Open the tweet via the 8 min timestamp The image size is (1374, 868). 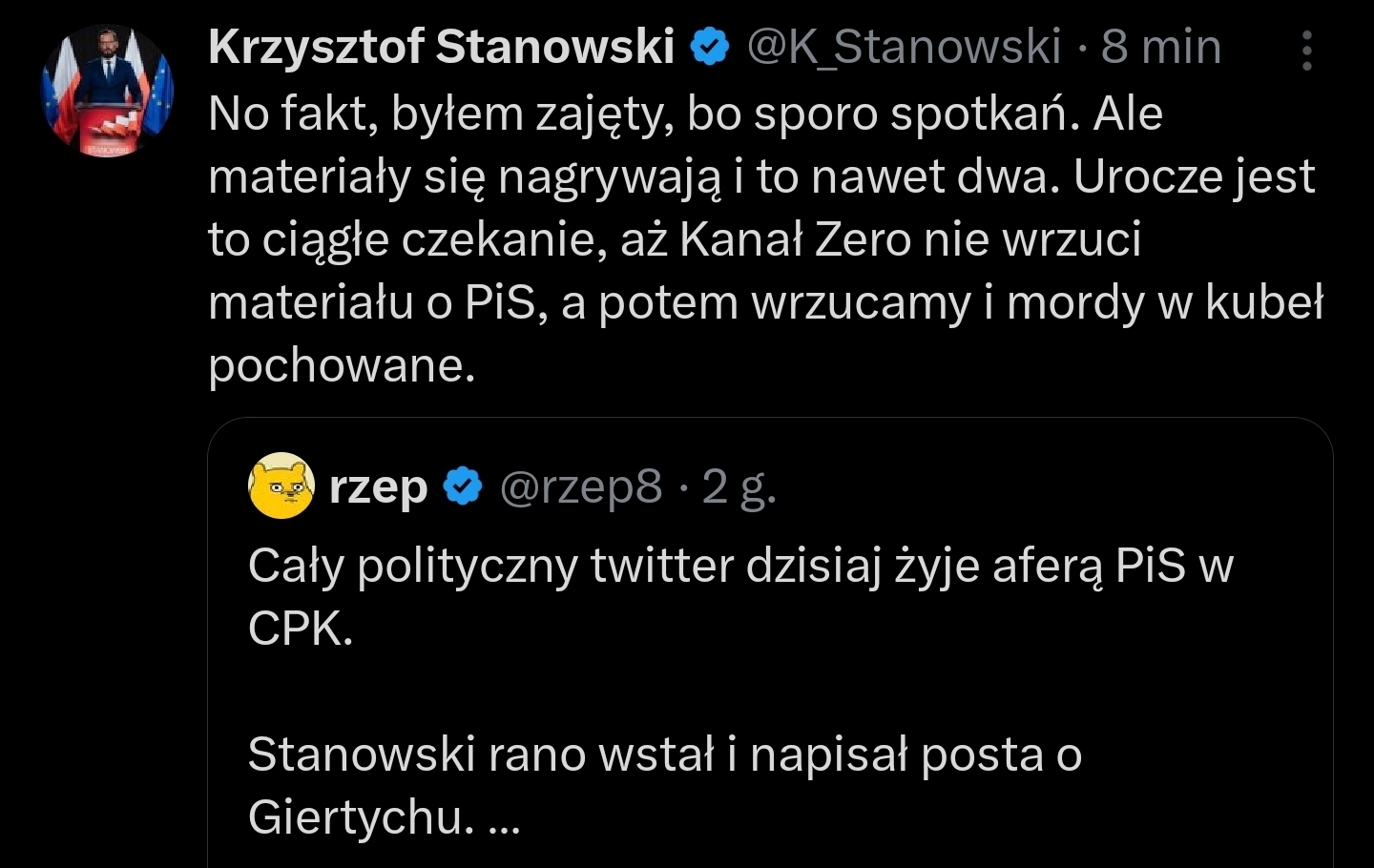[x=1160, y=47]
